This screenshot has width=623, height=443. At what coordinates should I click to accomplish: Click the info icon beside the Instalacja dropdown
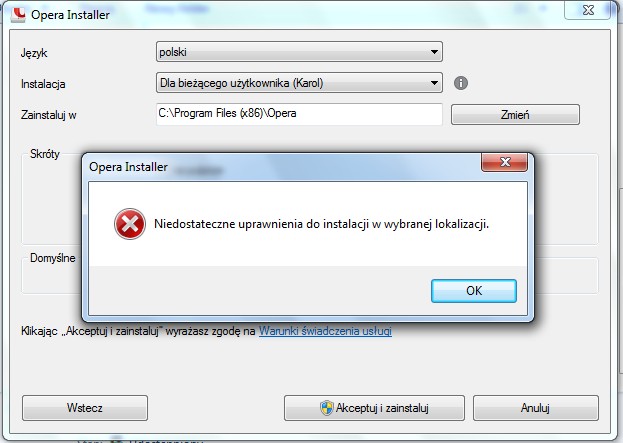[x=460, y=83]
